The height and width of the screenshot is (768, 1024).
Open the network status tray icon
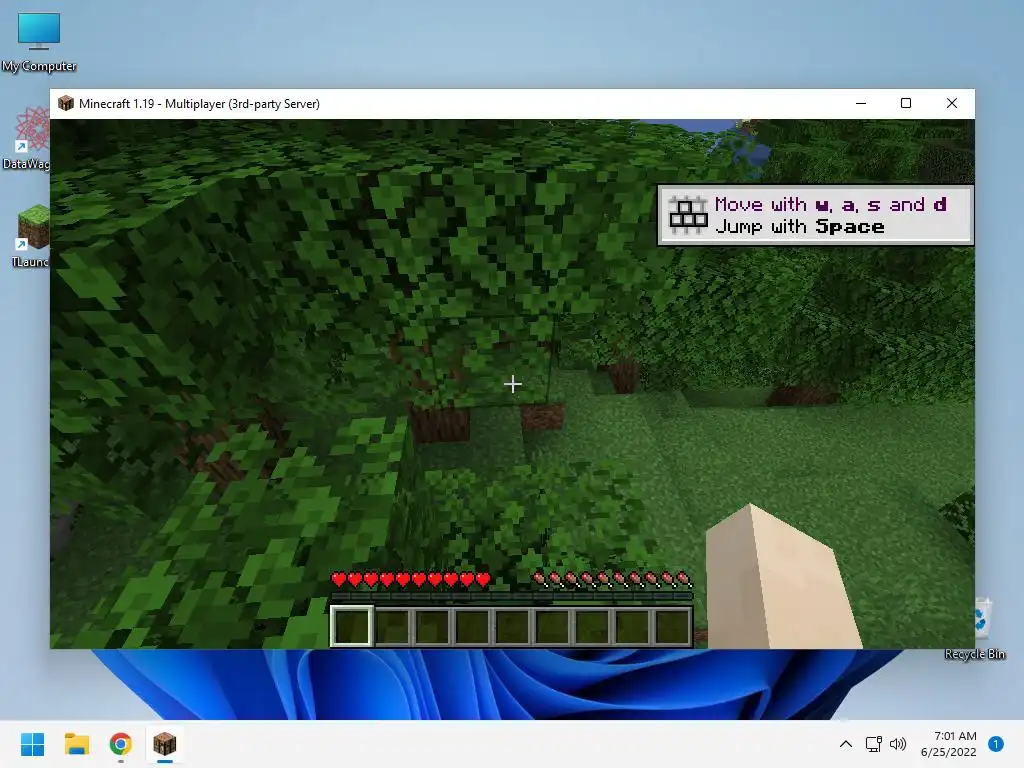pyautogui.click(x=873, y=744)
